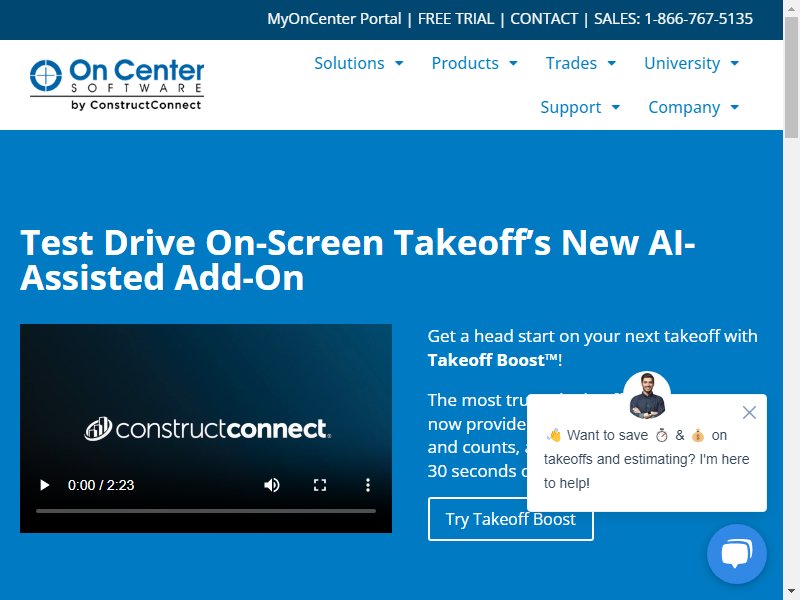
Task: Click the heading Test Drive On-Screen Takeoff's New AI-Assisted Add-On
Action: click(358, 260)
